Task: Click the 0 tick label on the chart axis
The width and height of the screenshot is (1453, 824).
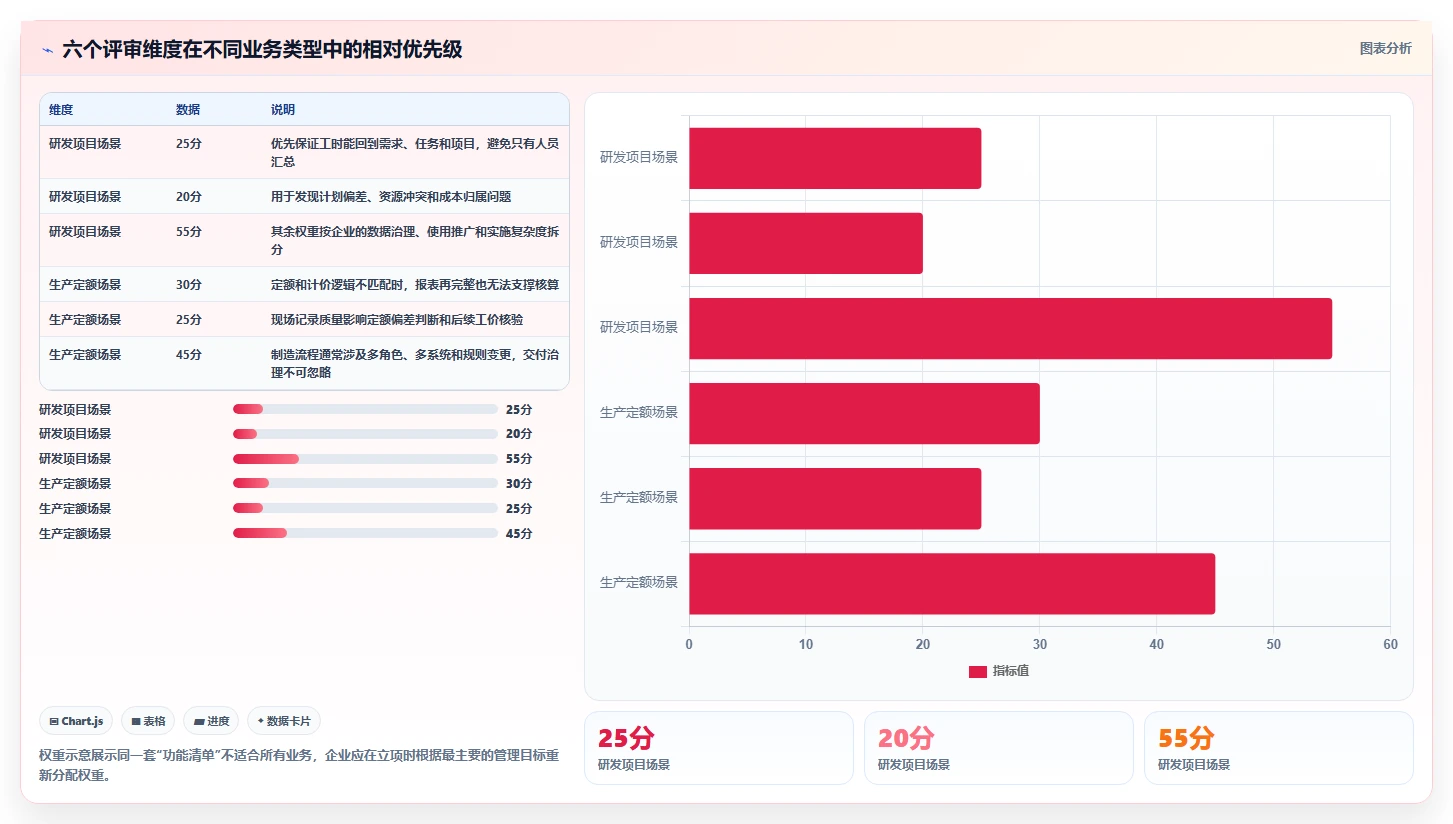Action: point(689,645)
